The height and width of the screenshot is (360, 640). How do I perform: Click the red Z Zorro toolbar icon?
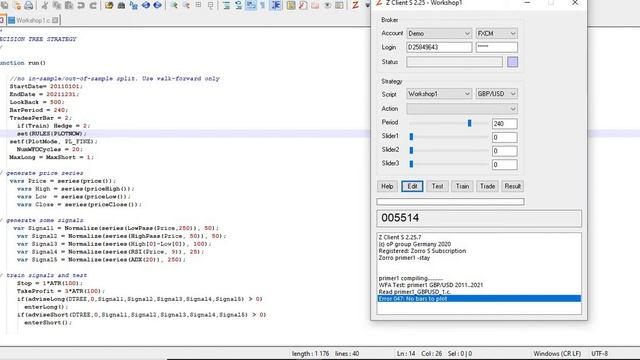click(x=355, y=5)
